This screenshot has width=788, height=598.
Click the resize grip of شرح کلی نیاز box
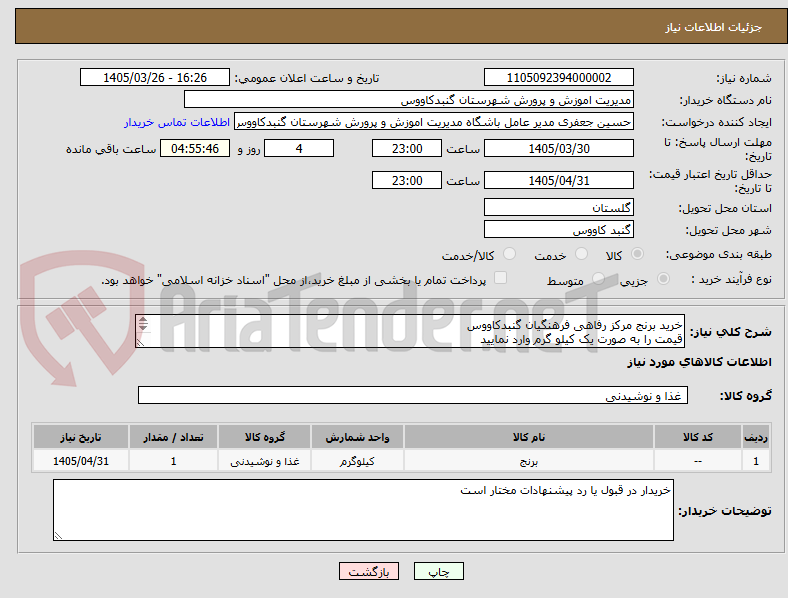click(x=141, y=343)
